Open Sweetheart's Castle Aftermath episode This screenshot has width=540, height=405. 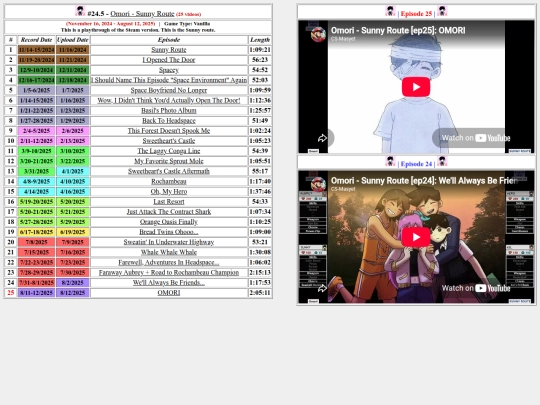pyautogui.click(x=169, y=171)
